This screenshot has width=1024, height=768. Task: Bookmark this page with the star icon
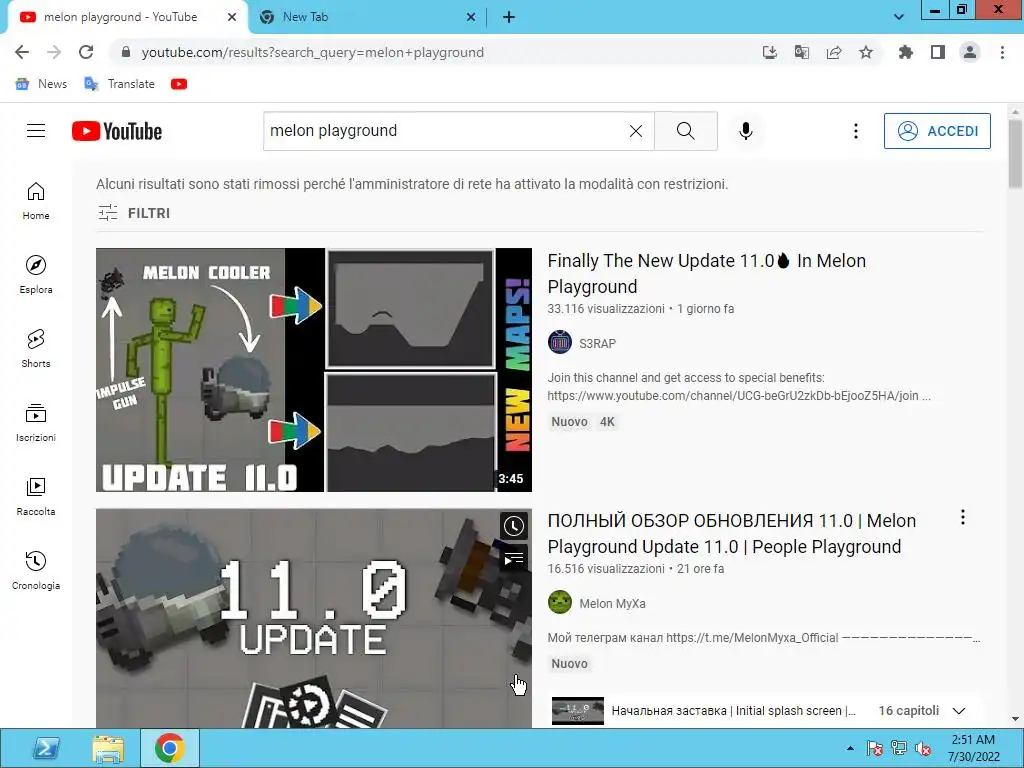point(866,52)
